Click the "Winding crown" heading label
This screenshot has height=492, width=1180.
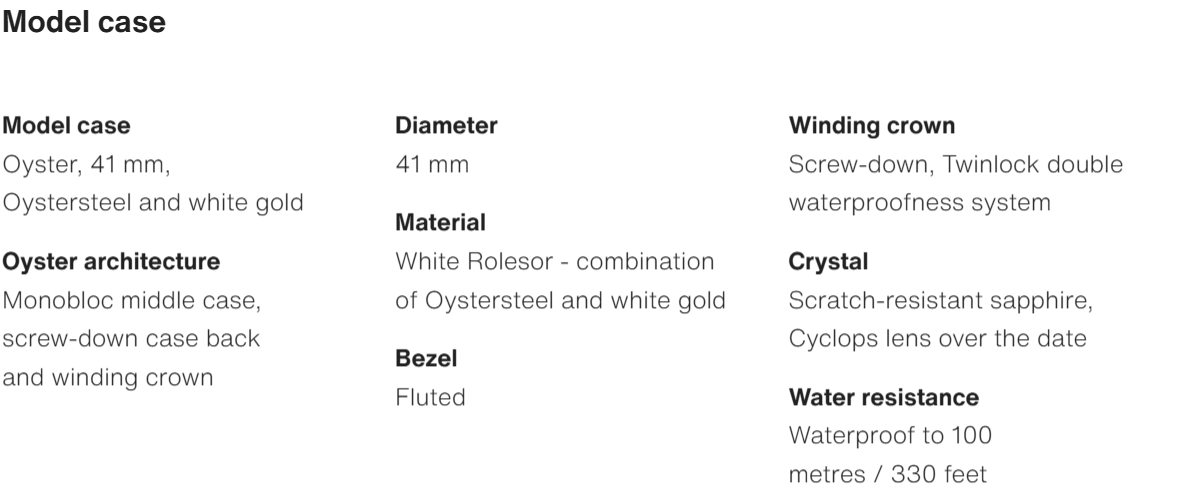[x=871, y=126]
